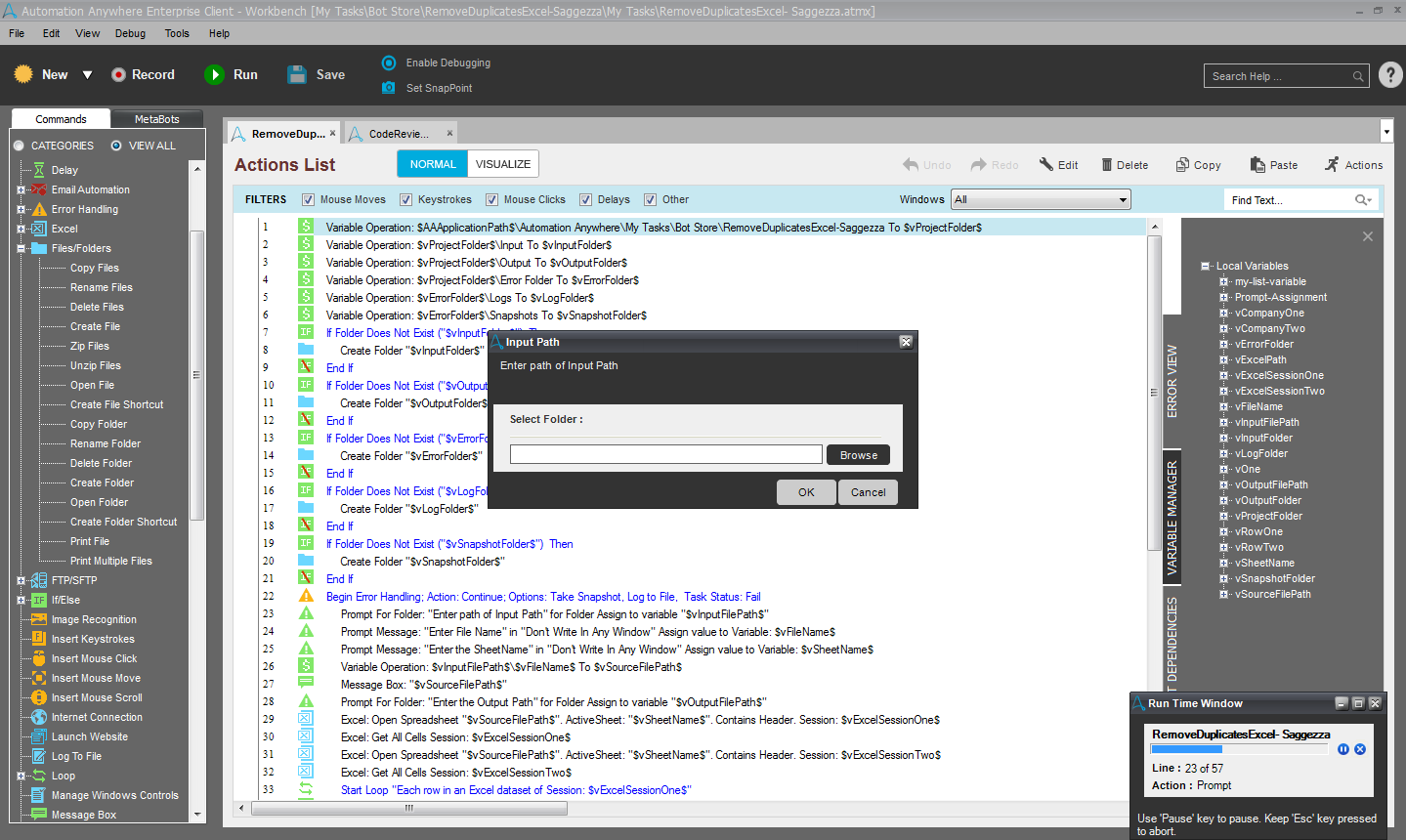The width and height of the screenshot is (1406, 840).
Task: Run the task with green play icon
Action: point(214,74)
